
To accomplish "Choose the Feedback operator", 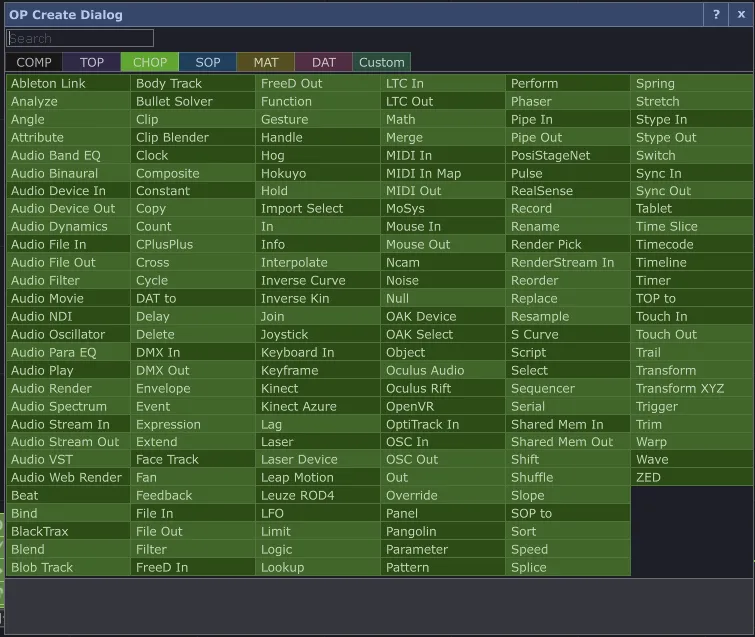I will (193, 495).
